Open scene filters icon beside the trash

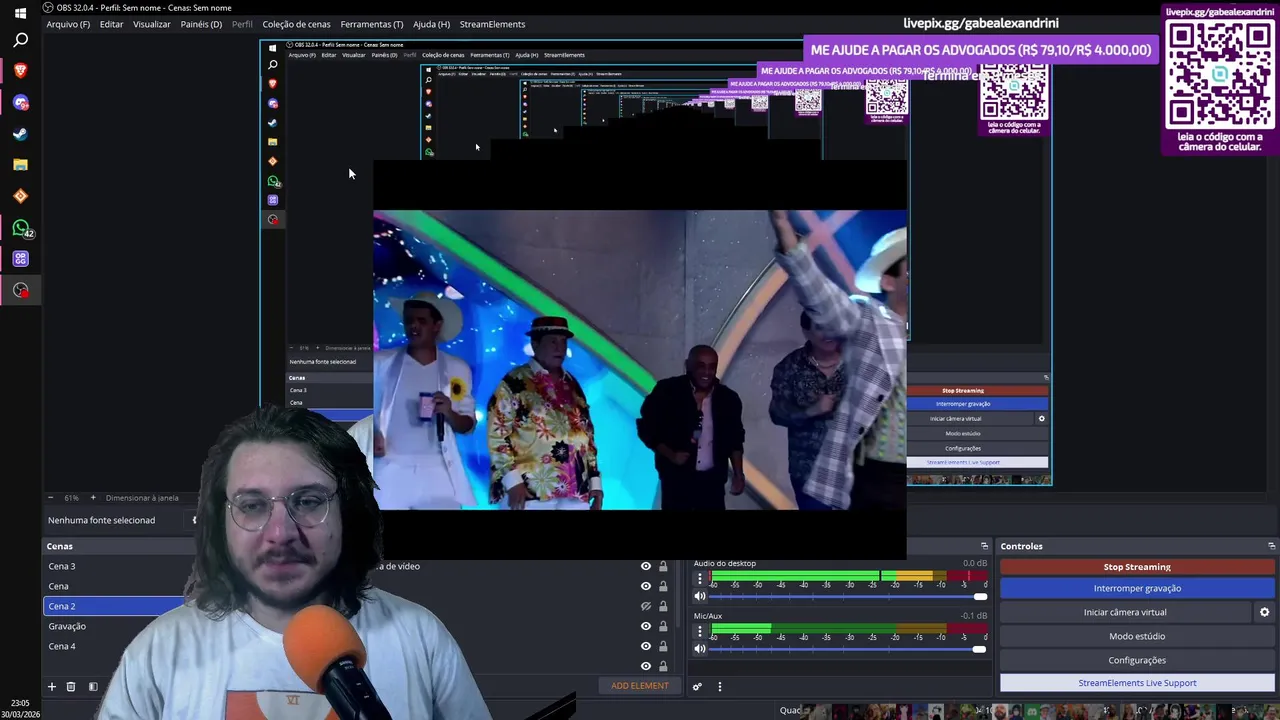pos(93,686)
